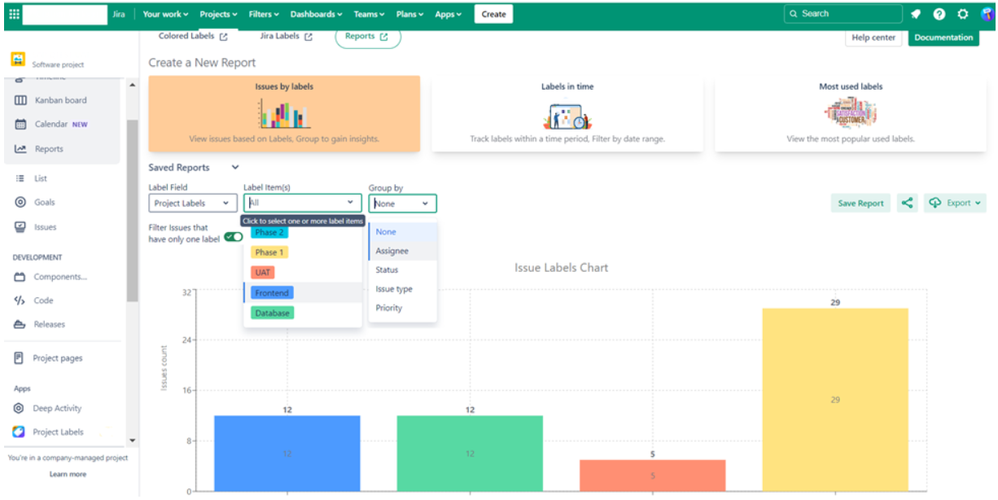The image size is (998, 500).
Task: Click the Labels in time illustration
Action: coord(567,115)
